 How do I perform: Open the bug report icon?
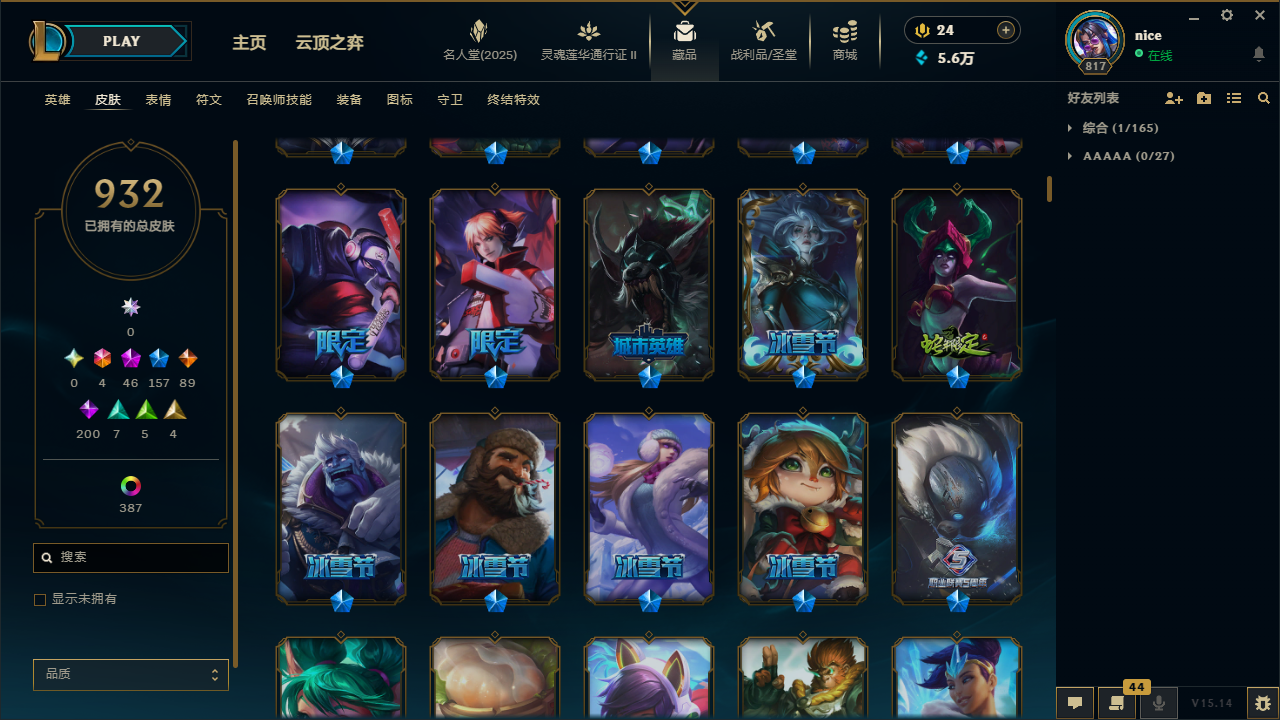point(1262,703)
